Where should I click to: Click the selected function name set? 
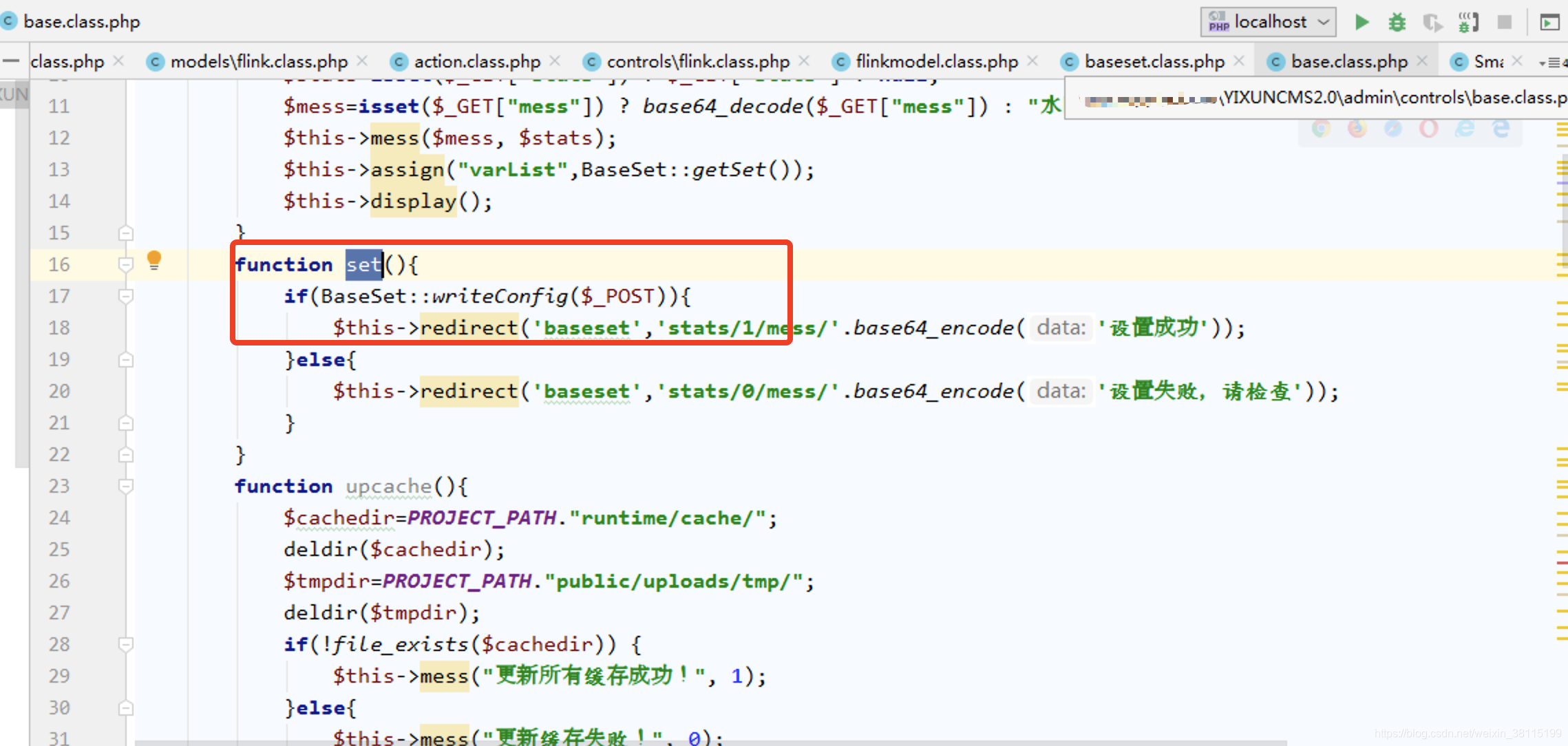pos(364,264)
